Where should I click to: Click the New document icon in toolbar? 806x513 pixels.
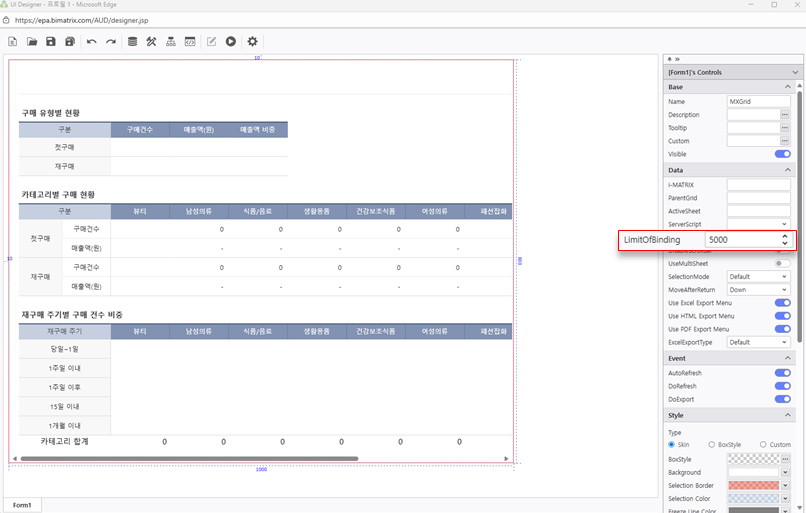[13, 42]
